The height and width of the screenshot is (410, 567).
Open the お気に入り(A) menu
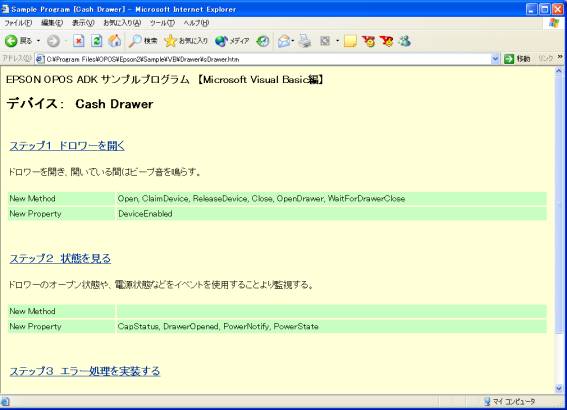pos(122,23)
